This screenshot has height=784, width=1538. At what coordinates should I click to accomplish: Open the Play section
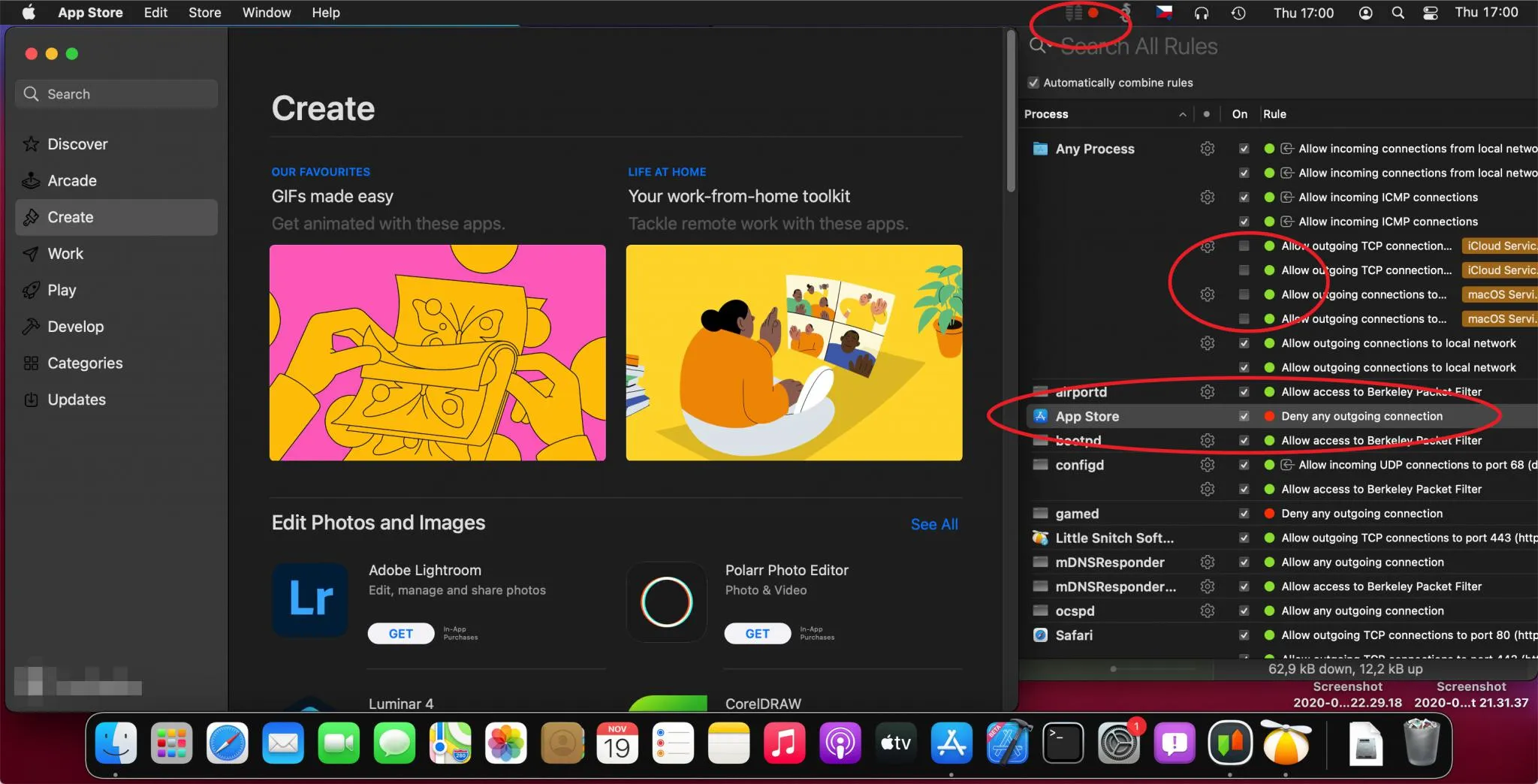coord(116,291)
